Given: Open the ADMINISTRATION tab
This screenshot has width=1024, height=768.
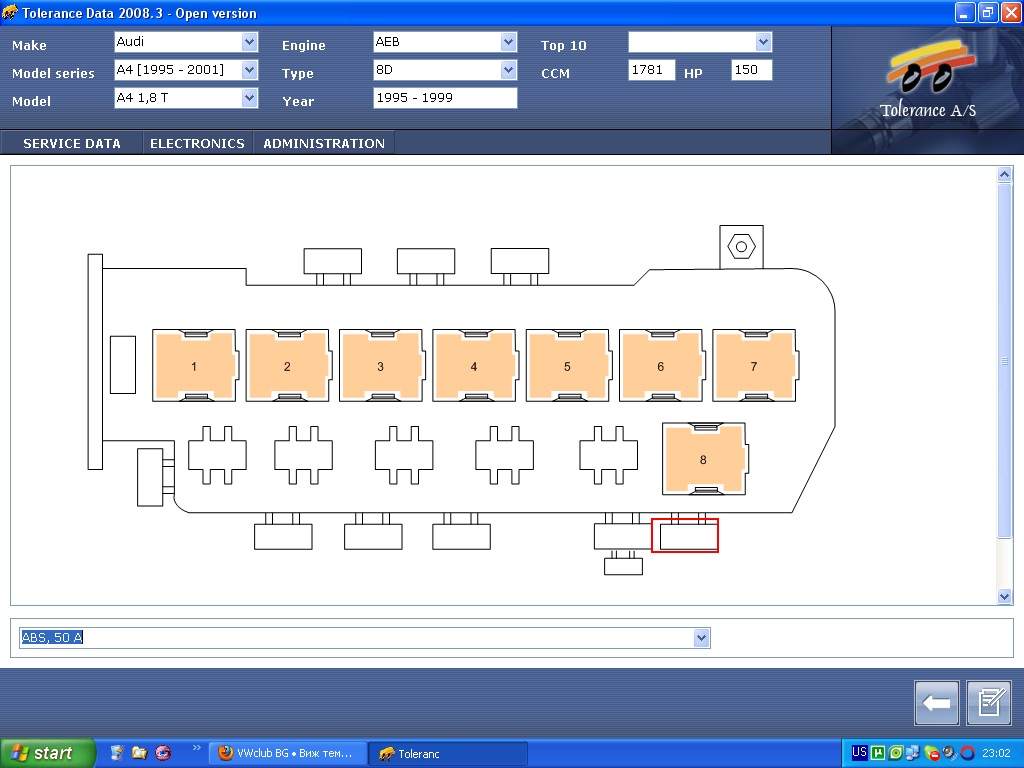Looking at the screenshot, I should [x=324, y=143].
